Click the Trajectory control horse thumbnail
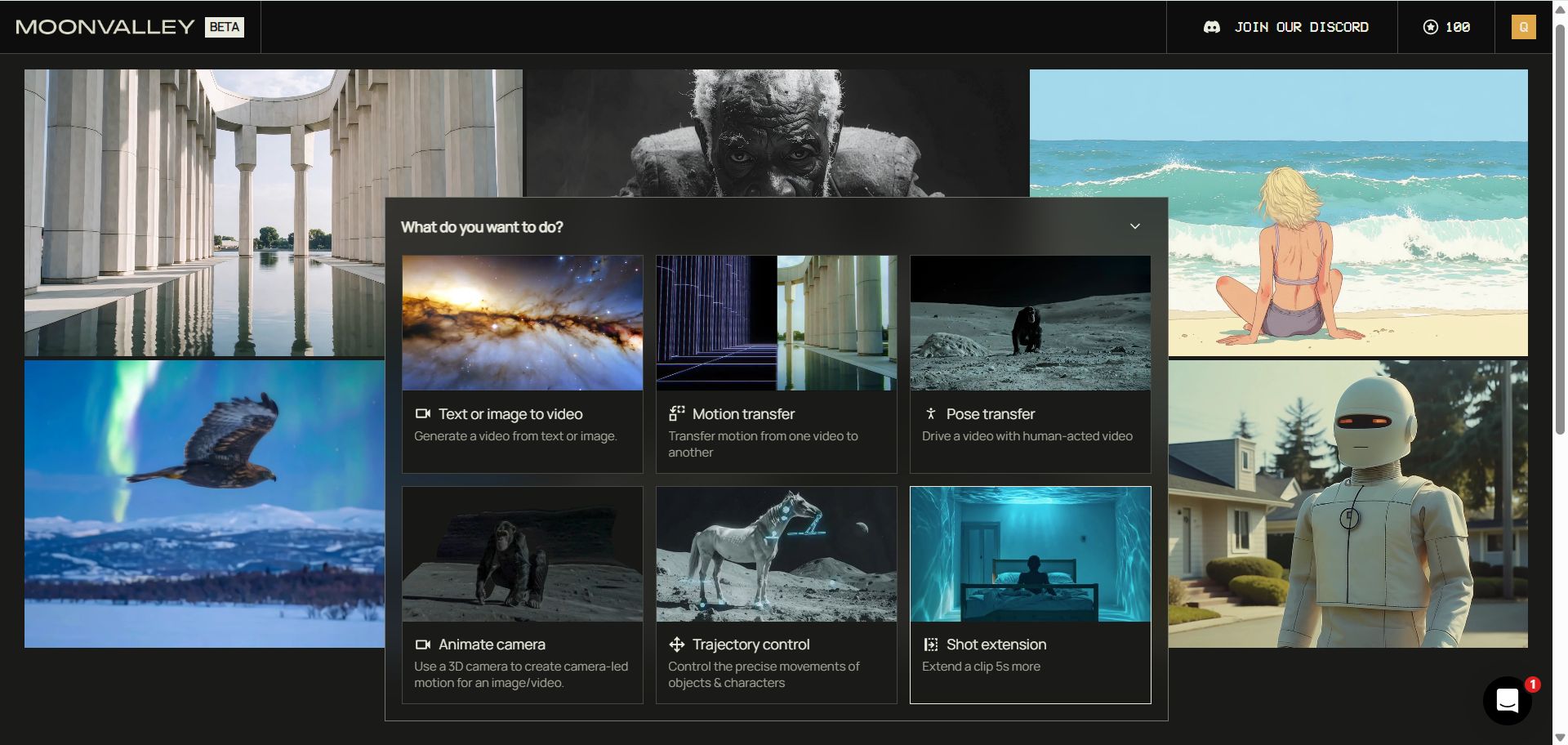The image size is (1568, 745). (x=777, y=554)
